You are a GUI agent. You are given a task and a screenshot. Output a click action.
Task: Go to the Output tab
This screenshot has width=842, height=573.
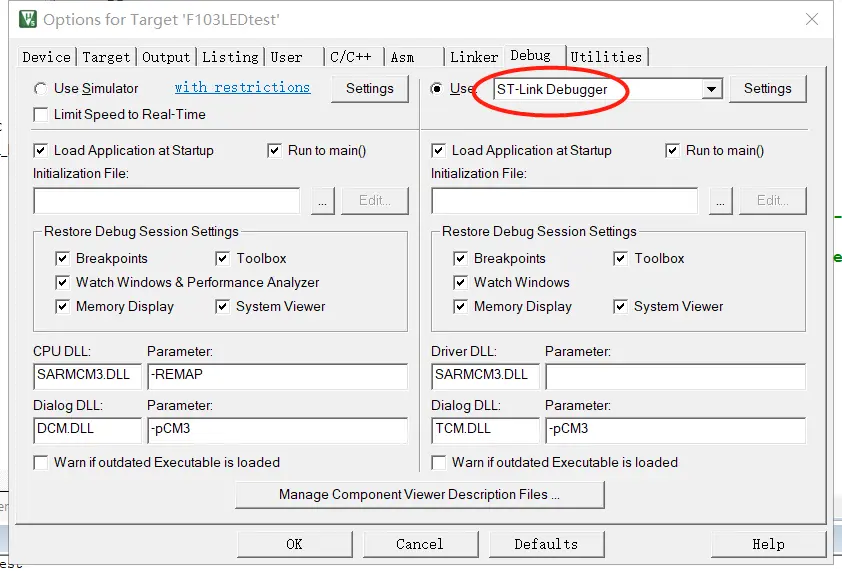pos(166,57)
